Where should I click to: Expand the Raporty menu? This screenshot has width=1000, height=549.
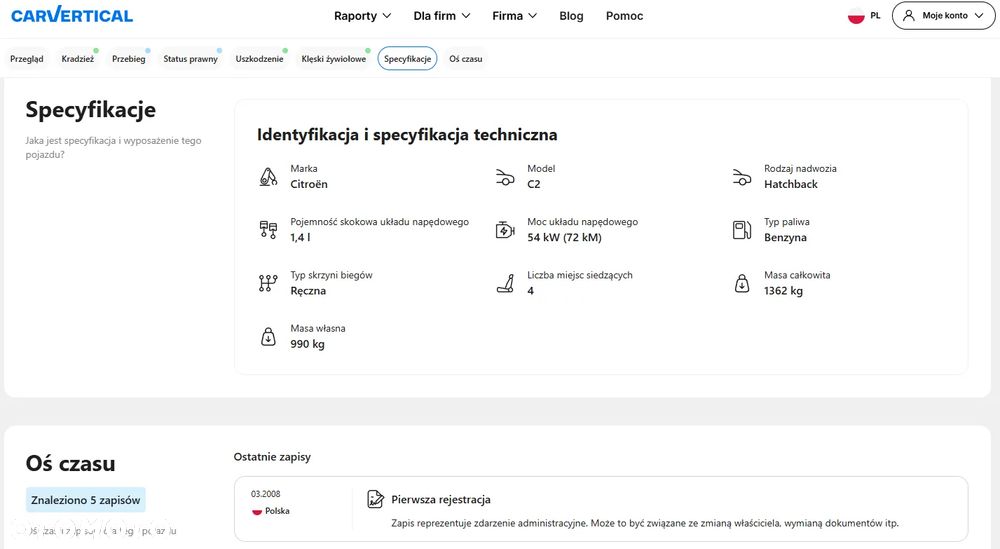[362, 16]
